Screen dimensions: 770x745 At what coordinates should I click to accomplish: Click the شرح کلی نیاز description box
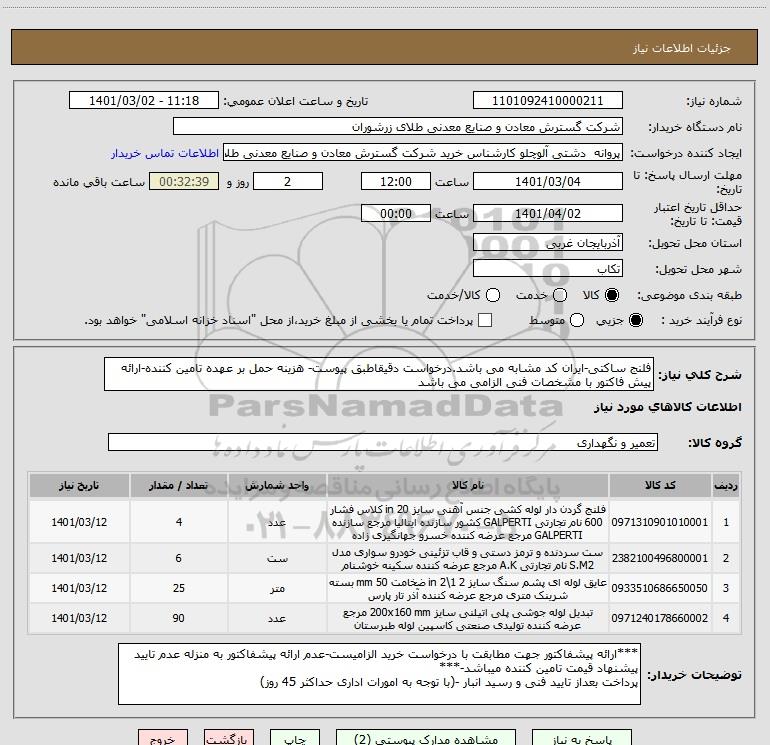(379, 375)
